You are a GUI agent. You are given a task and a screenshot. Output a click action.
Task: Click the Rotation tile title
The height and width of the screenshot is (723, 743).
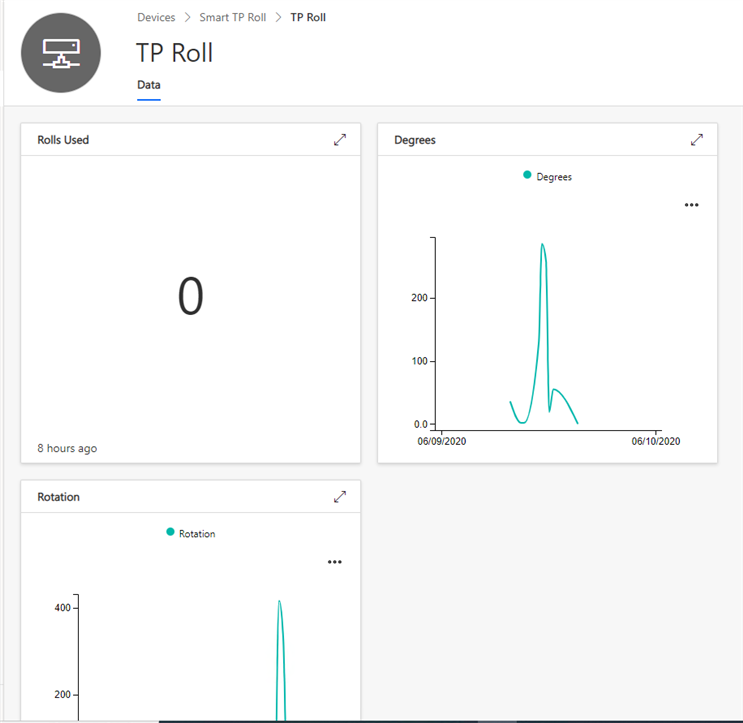tap(58, 497)
